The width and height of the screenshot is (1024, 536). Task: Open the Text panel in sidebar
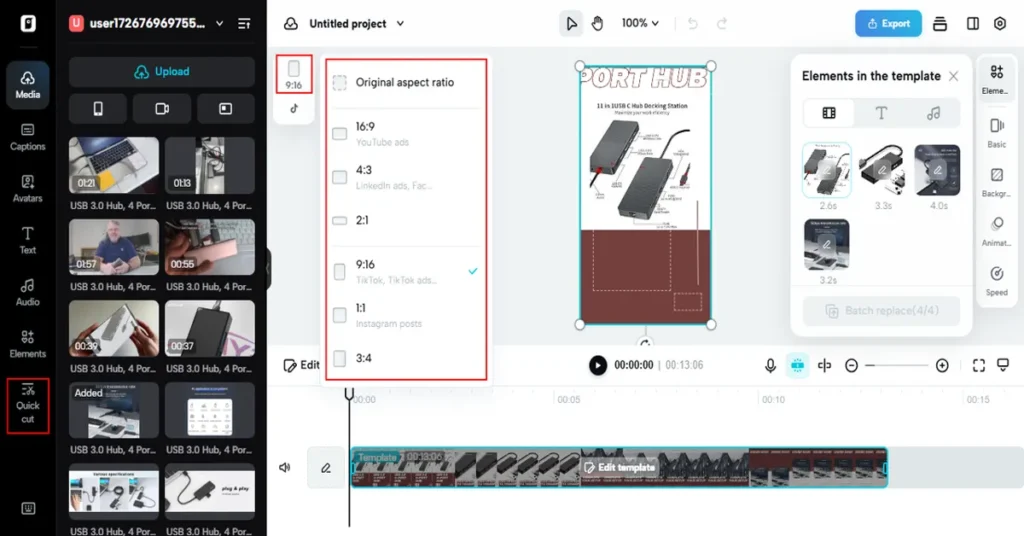tap(27, 240)
